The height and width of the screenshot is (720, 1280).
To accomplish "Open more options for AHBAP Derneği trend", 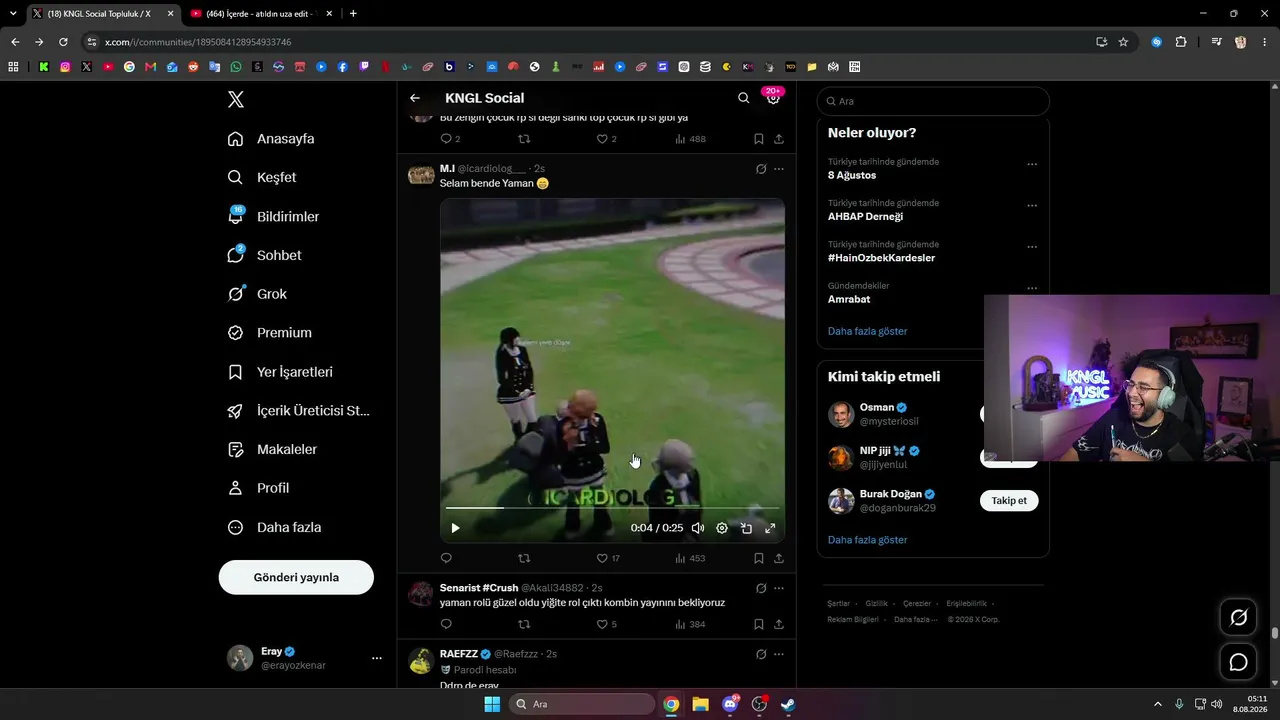I will point(1032,206).
